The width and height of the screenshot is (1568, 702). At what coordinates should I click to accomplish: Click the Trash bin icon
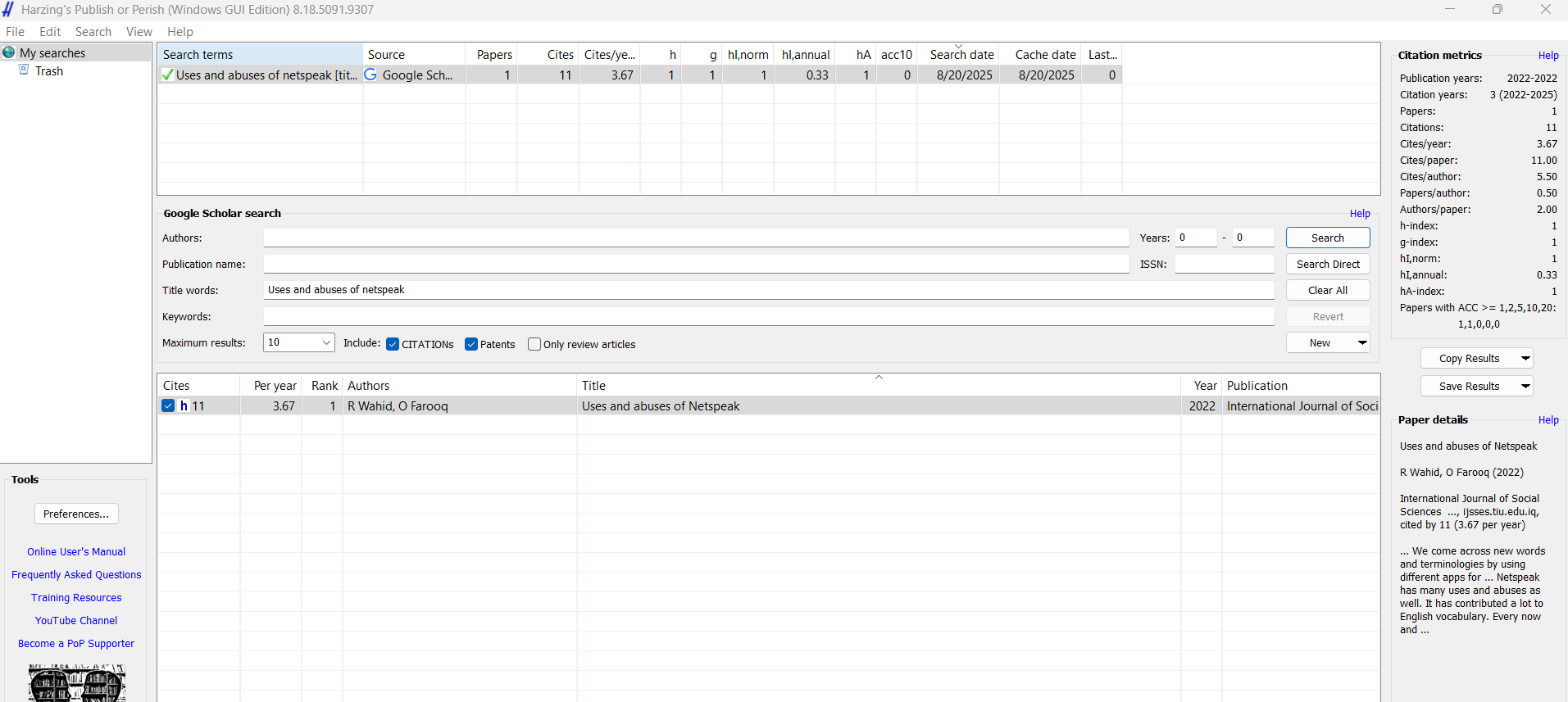[x=24, y=70]
